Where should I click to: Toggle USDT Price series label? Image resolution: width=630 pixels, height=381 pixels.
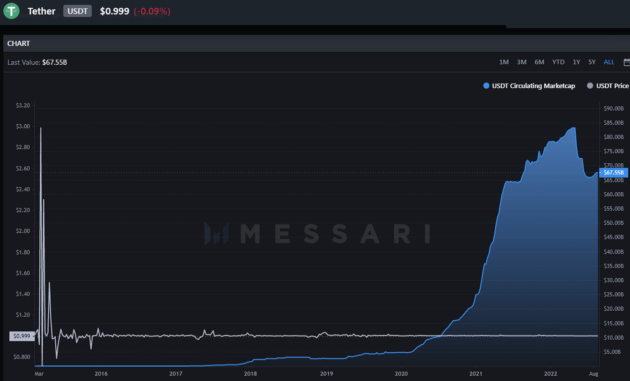[x=612, y=86]
